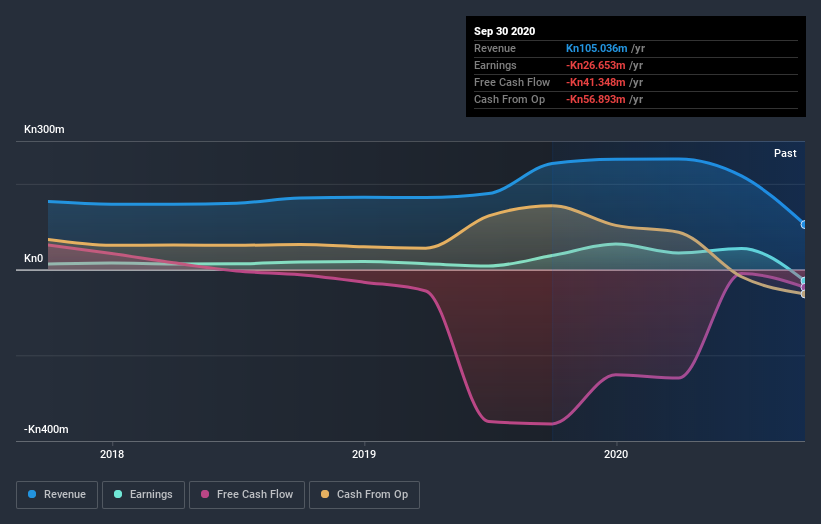Click the Earnings row label in tooltip
Screen dimensions: 821x524
click(495, 65)
